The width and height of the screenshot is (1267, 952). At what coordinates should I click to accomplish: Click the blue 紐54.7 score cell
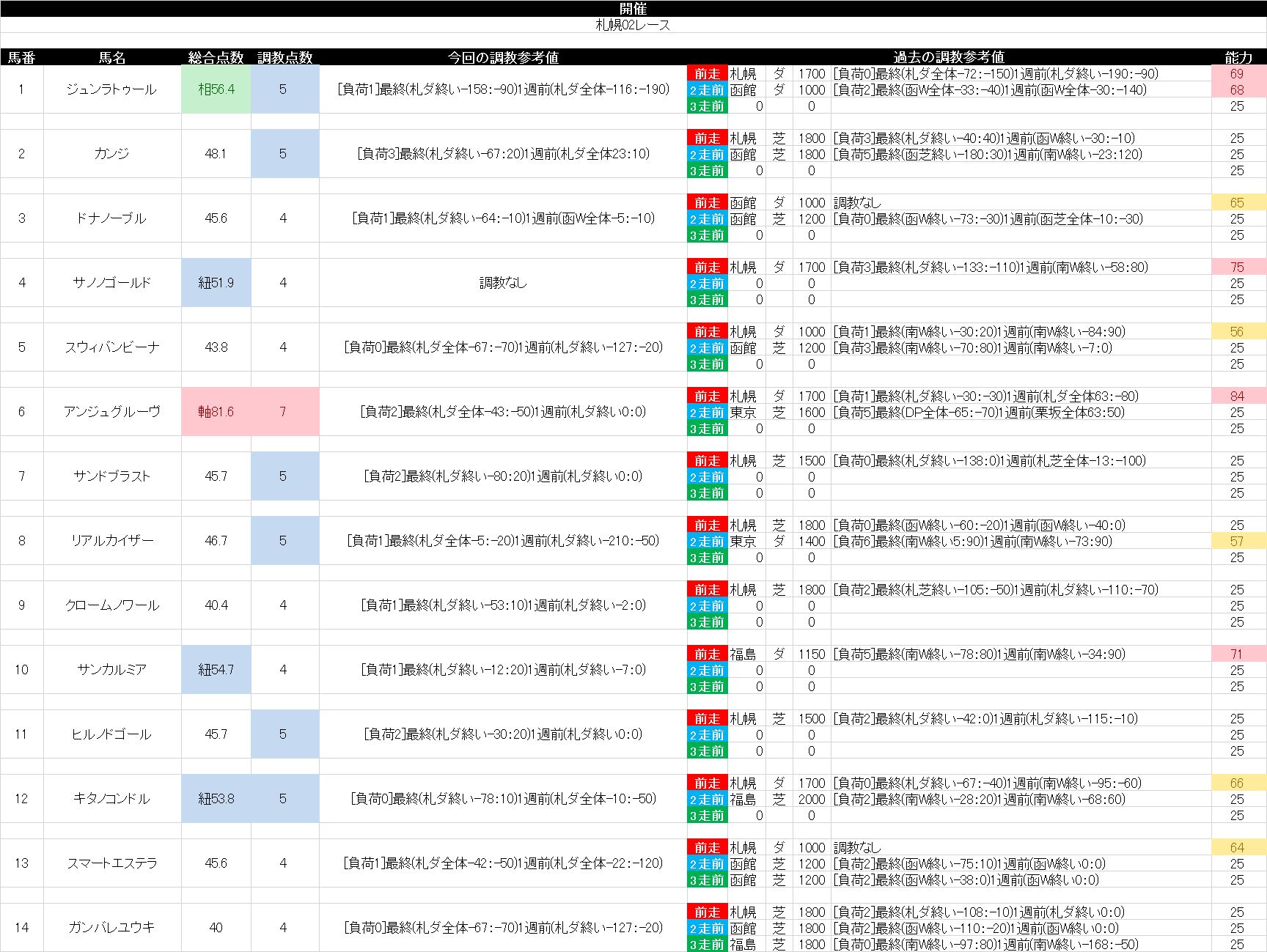(216, 670)
